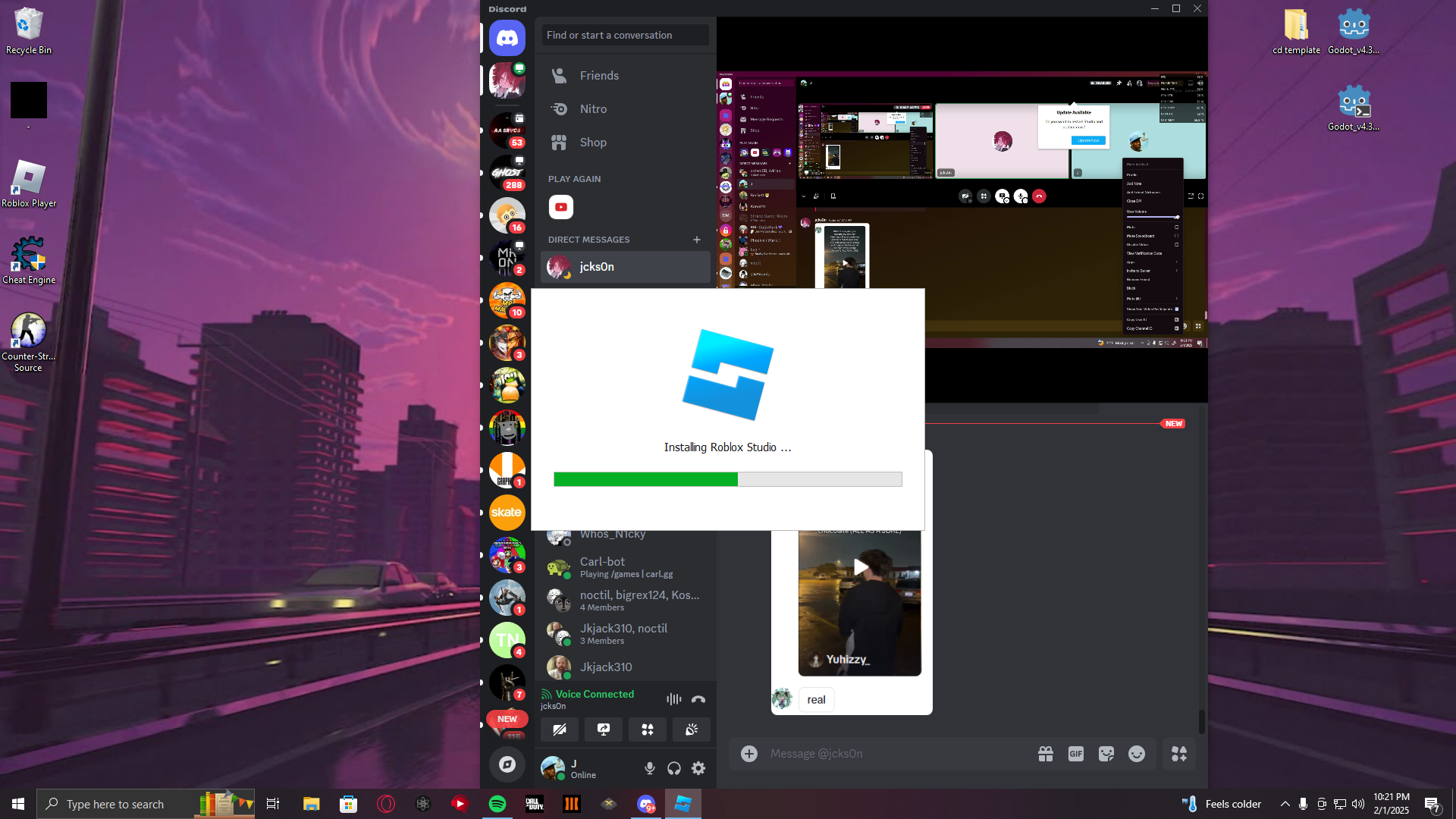
Task: Open the soundboard panel button
Action: tap(692, 730)
